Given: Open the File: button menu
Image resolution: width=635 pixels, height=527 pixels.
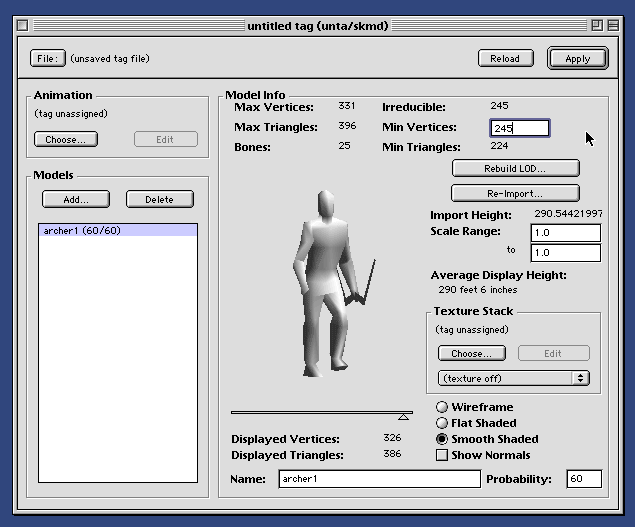Looking at the screenshot, I should click(47, 59).
